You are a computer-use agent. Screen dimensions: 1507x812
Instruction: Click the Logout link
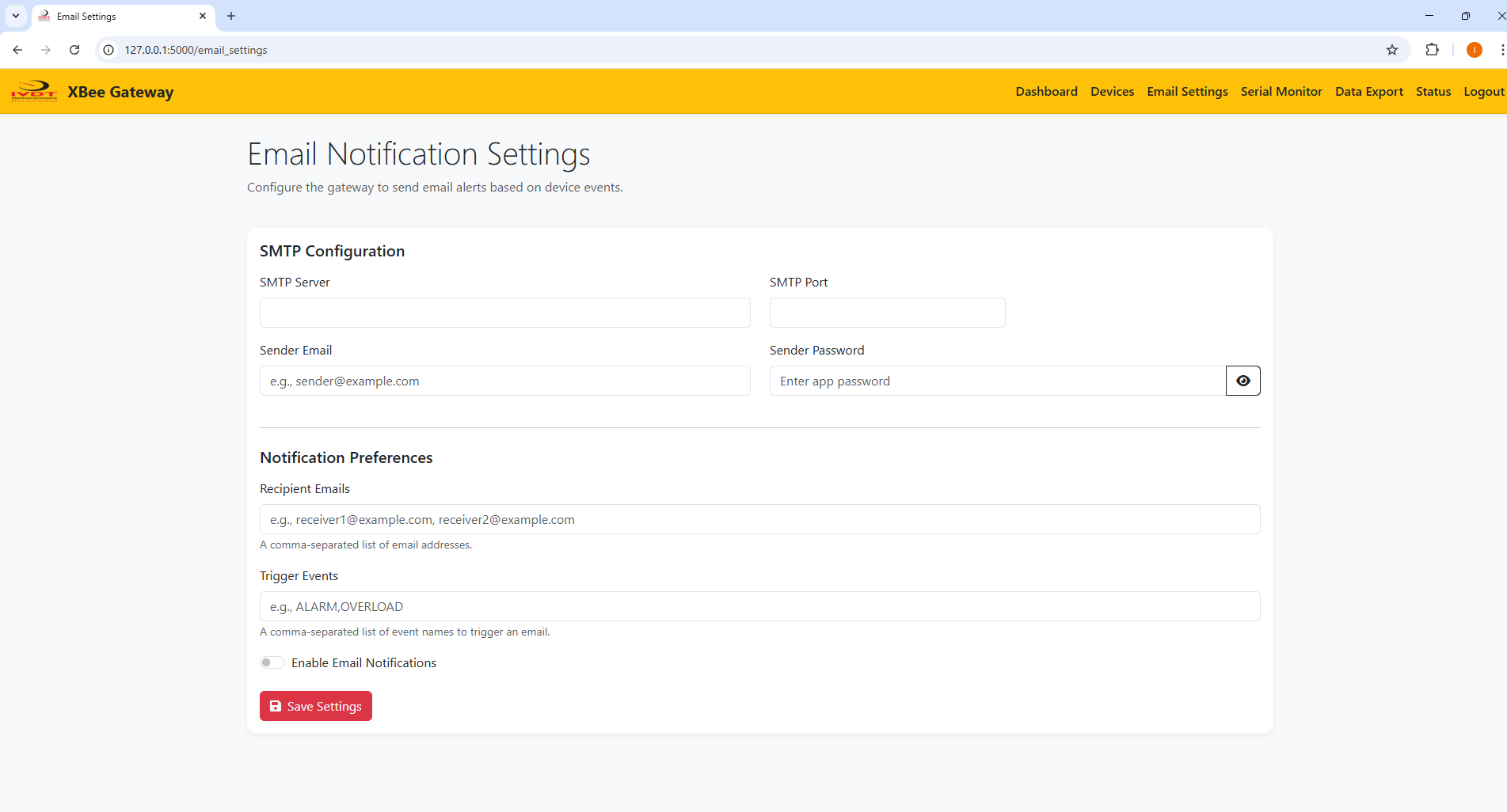pos(1483,92)
